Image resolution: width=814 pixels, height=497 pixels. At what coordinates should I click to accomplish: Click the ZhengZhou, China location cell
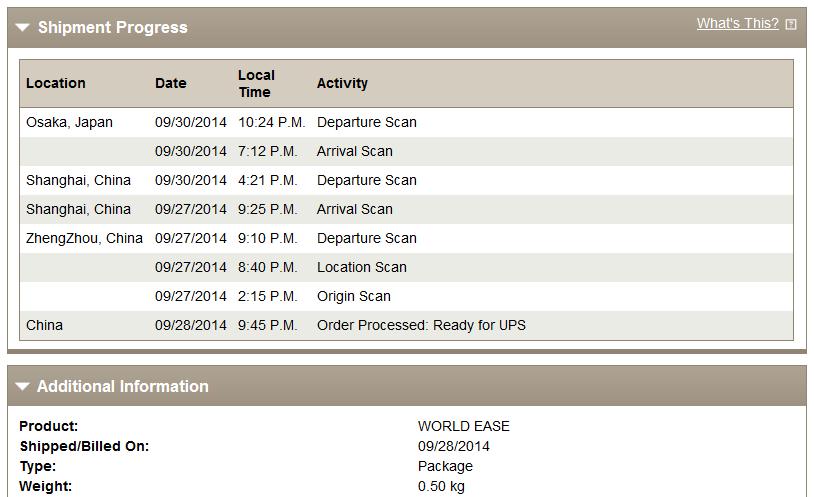[x=84, y=238]
